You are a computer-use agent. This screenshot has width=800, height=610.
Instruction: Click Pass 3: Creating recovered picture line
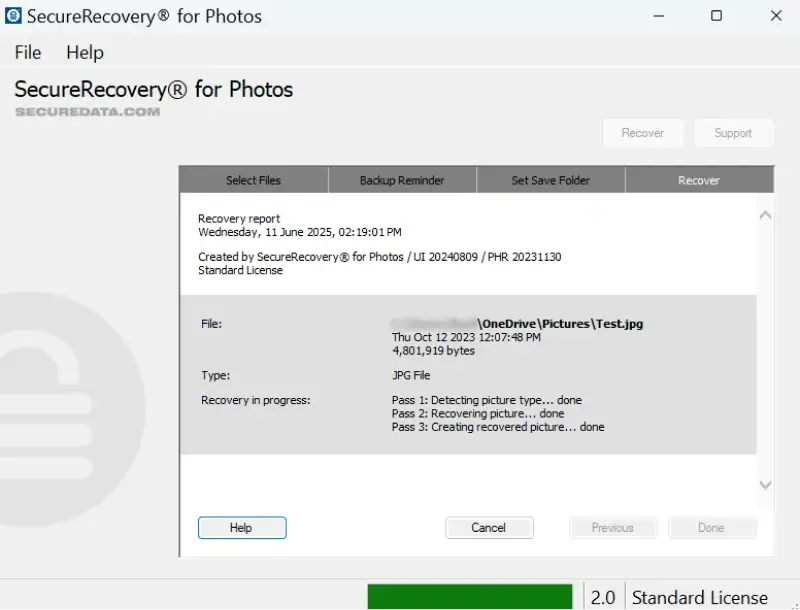(498, 427)
